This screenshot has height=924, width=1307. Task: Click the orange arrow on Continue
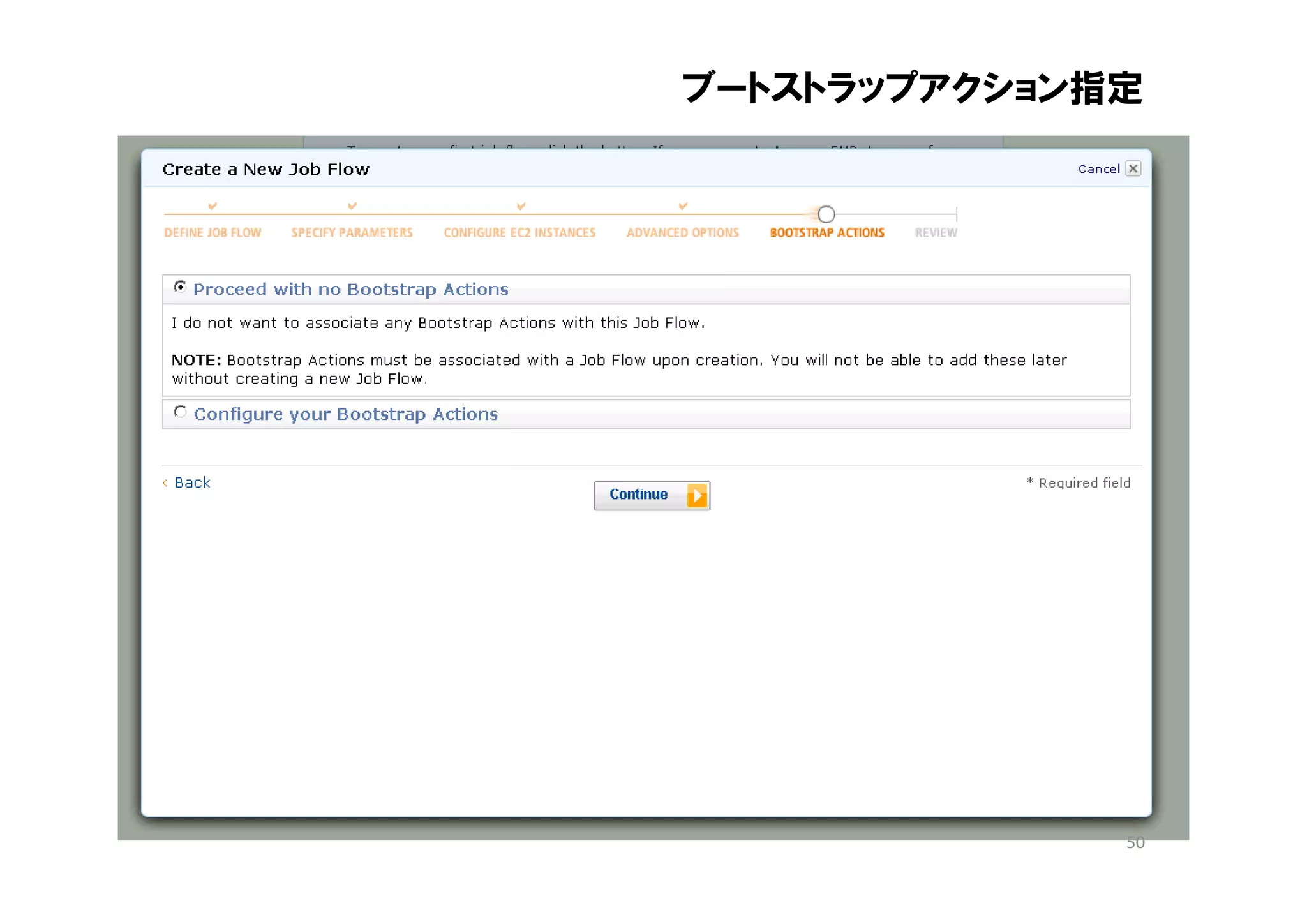(x=697, y=495)
